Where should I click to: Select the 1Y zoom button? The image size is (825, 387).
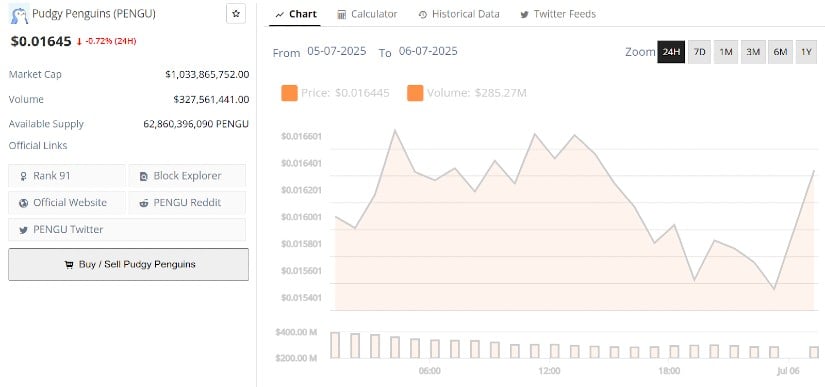tap(806, 52)
